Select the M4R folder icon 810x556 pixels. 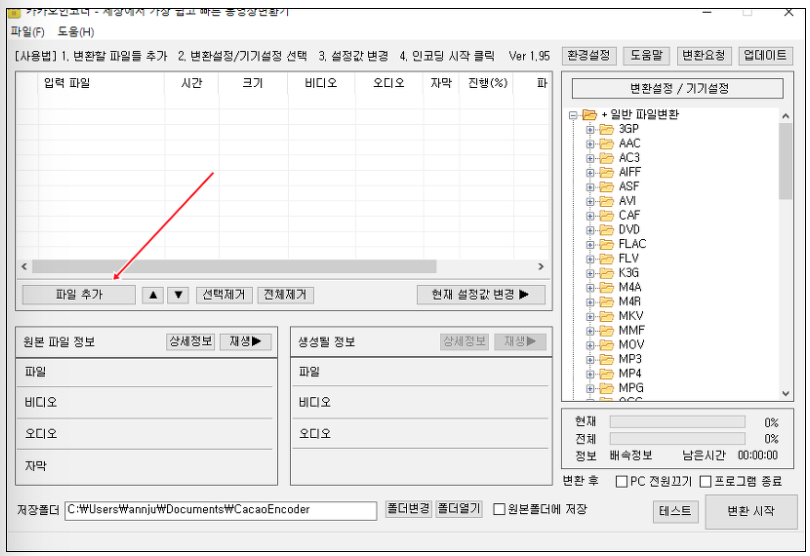pos(606,302)
